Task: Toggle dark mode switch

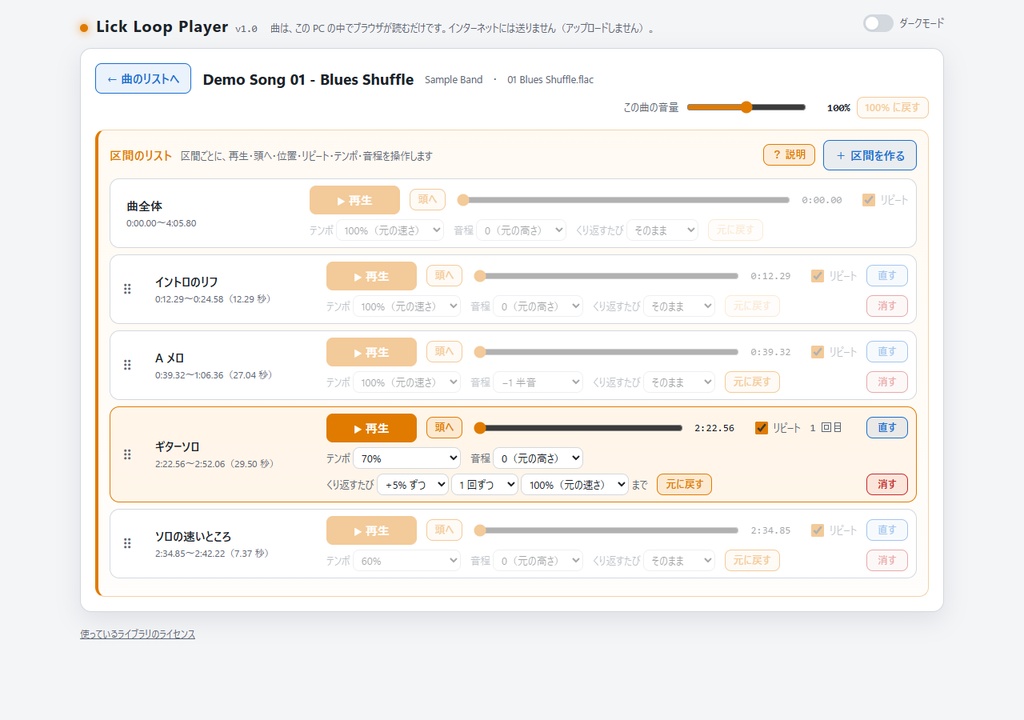Action: 878,24
